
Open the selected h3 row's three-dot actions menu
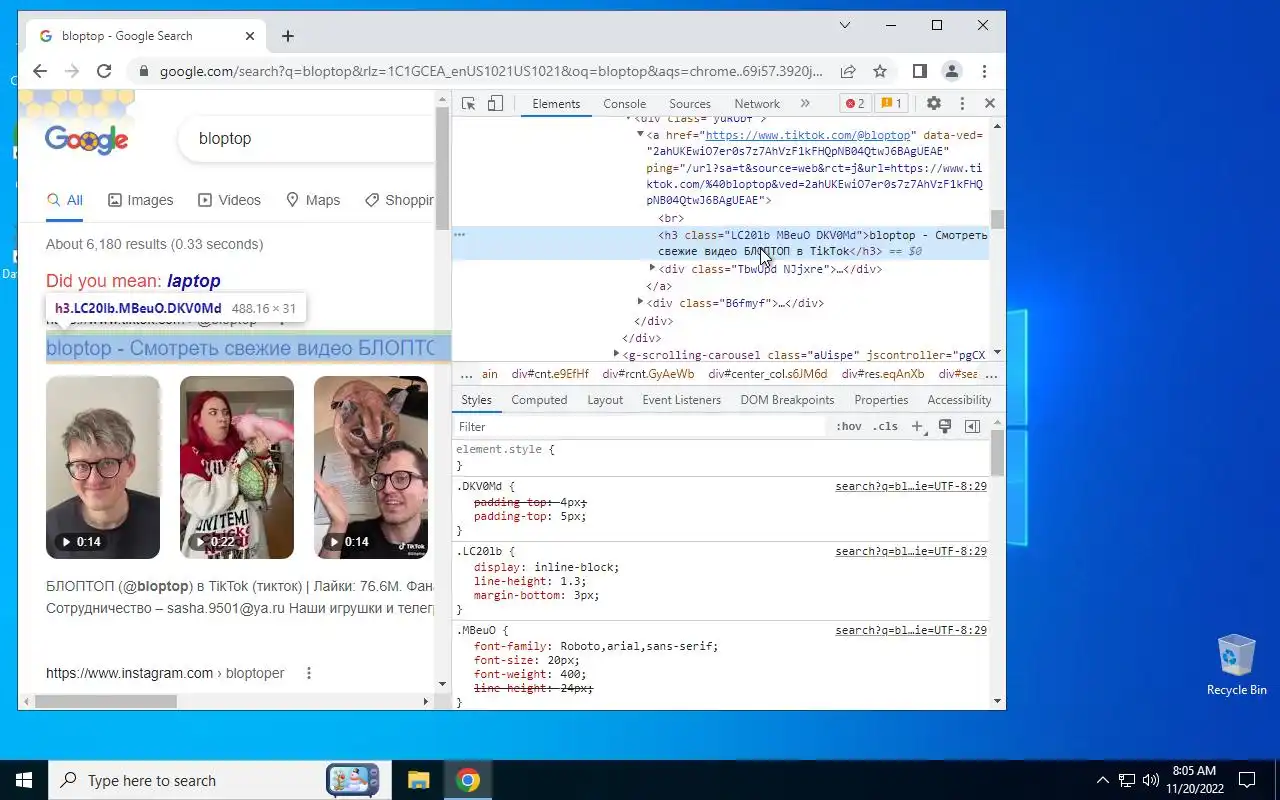pyautogui.click(x=460, y=234)
